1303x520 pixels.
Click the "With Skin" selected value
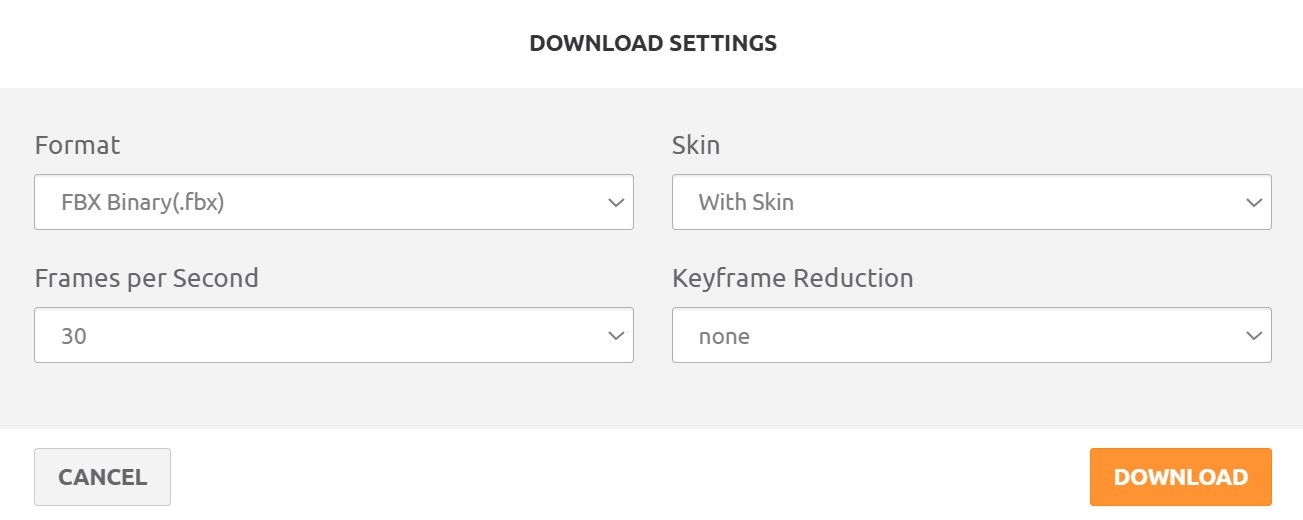pyautogui.click(x=746, y=203)
